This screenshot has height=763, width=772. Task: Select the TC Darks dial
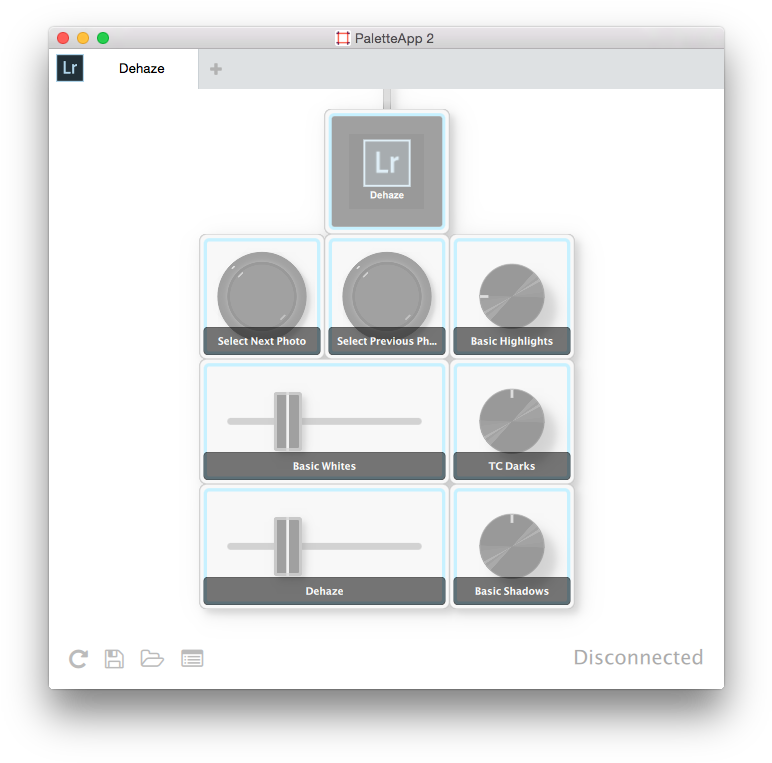512,421
